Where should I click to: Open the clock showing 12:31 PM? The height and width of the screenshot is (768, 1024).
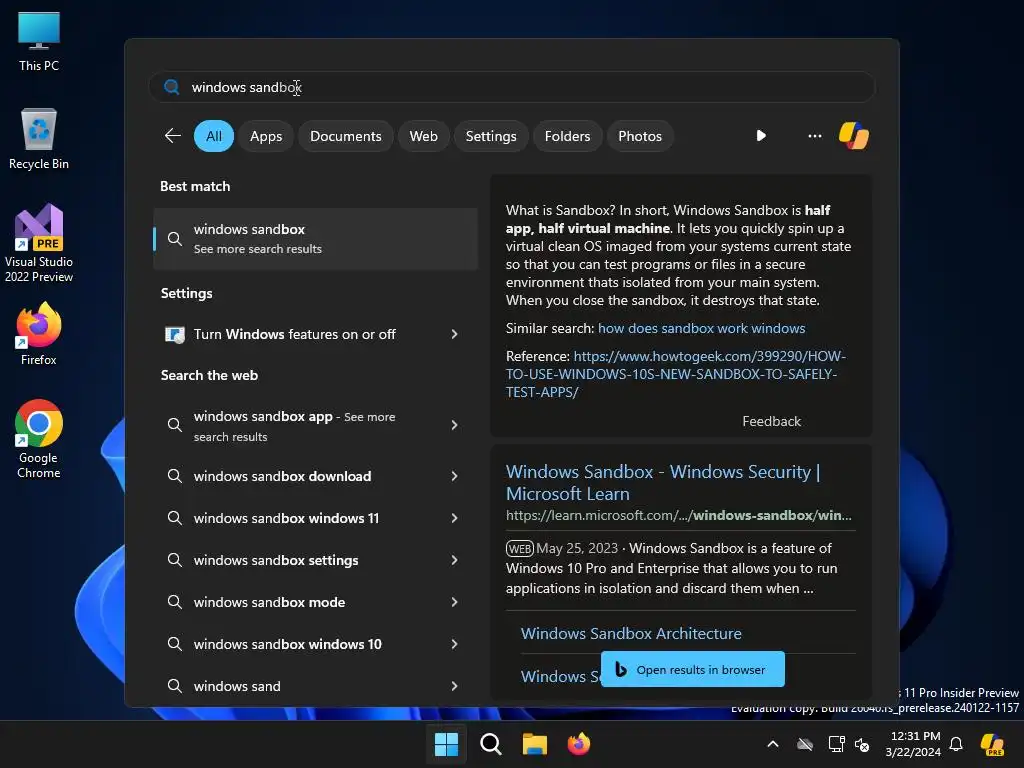914,744
